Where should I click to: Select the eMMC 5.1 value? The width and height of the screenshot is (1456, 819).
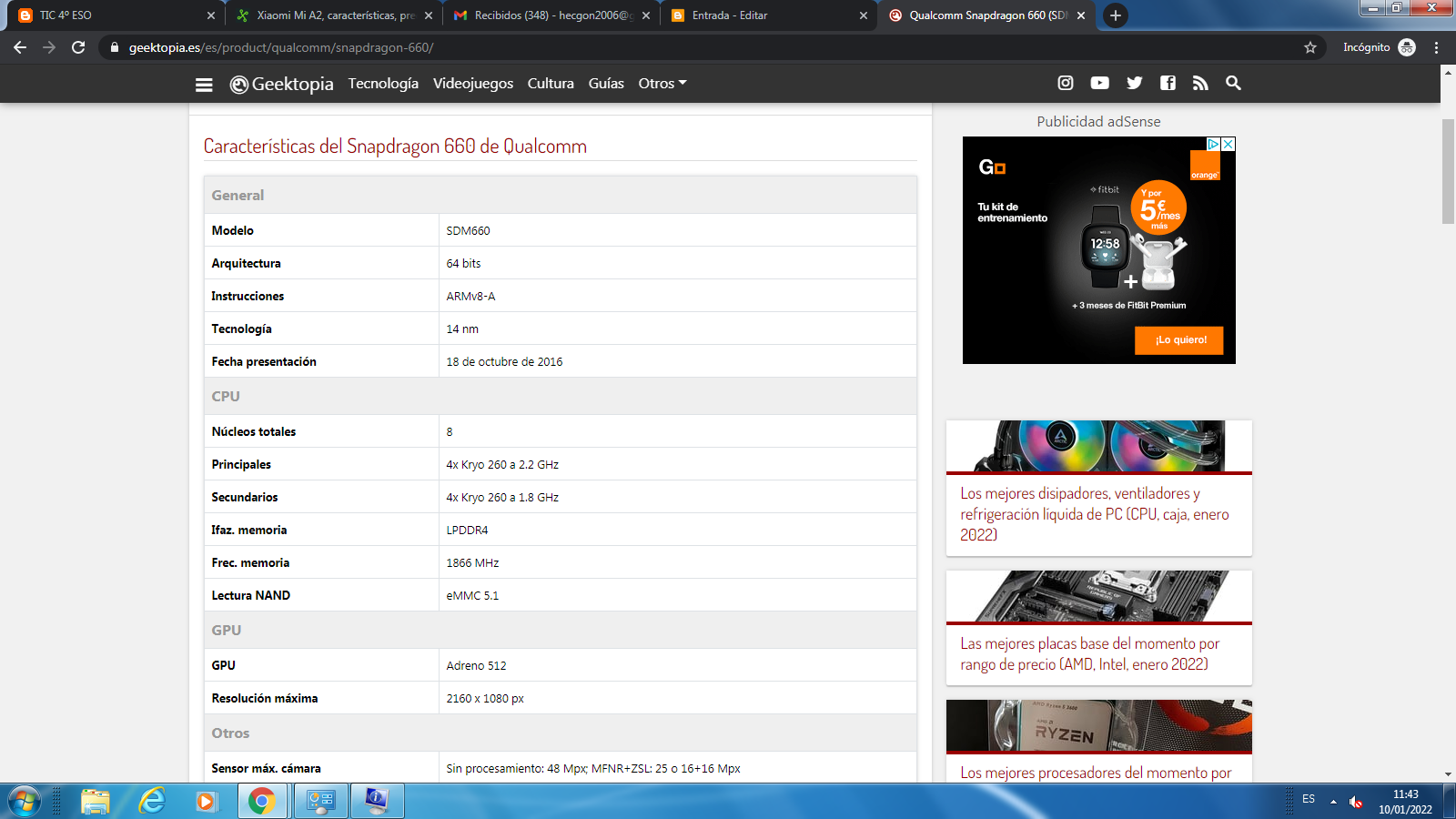point(472,596)
